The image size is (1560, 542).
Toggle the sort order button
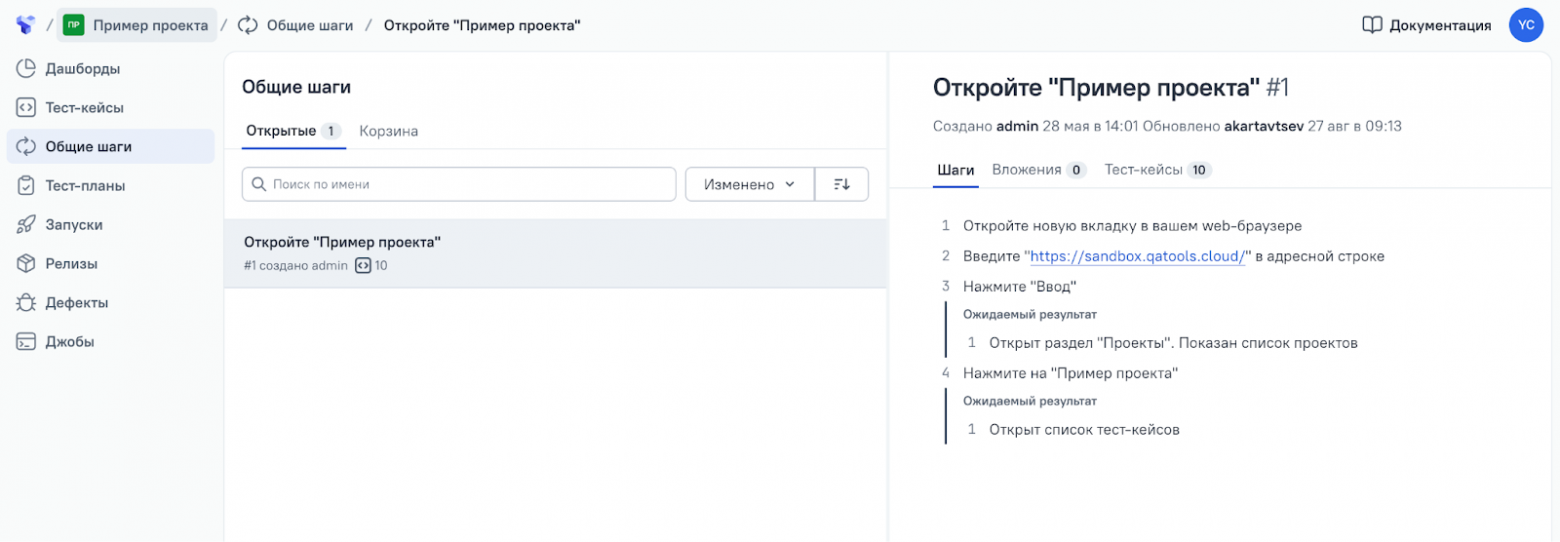(x=841, y=185)
